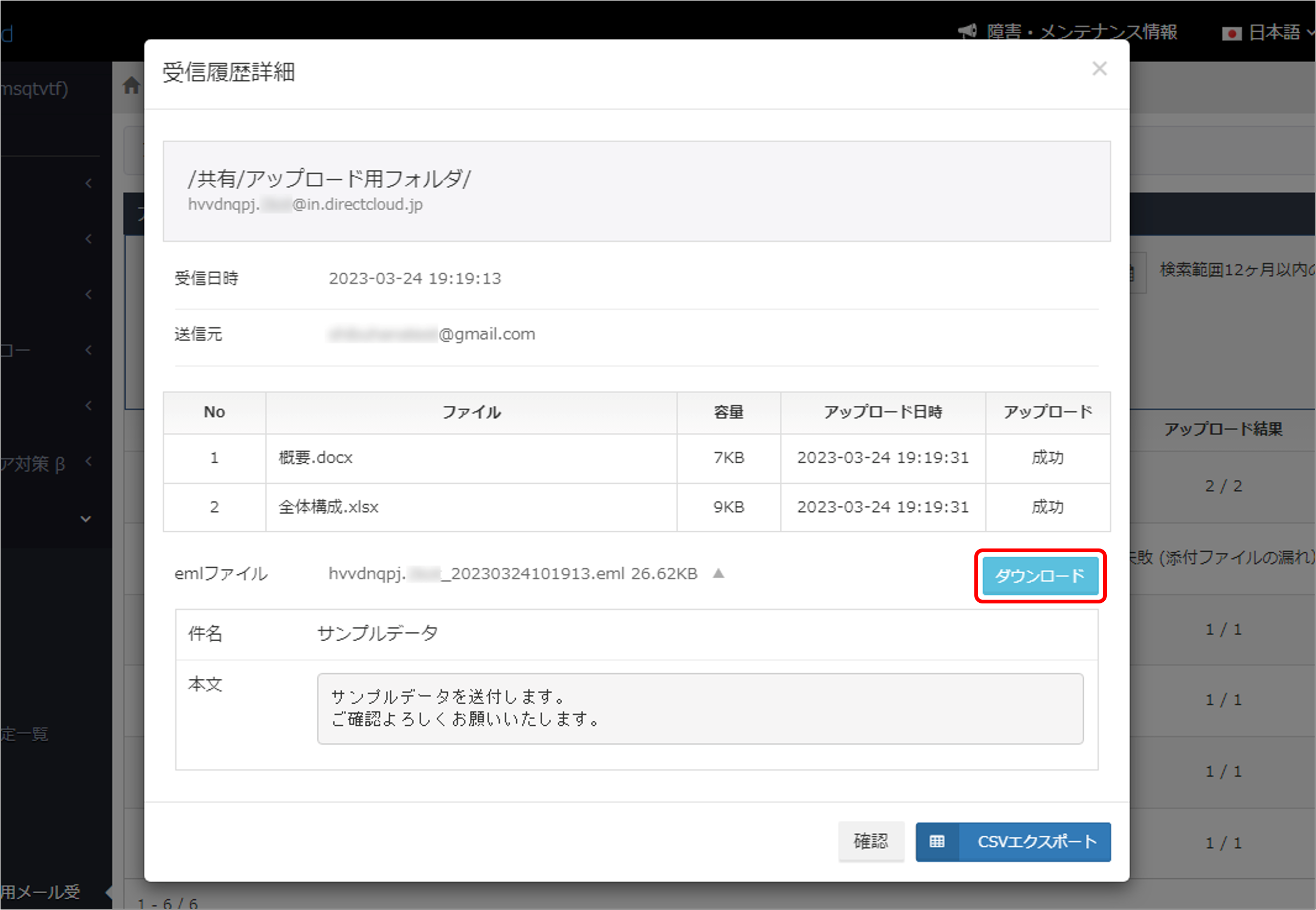
Task: Run CSVエクスポート from the dialog footer
Action: click(1037, 842)
